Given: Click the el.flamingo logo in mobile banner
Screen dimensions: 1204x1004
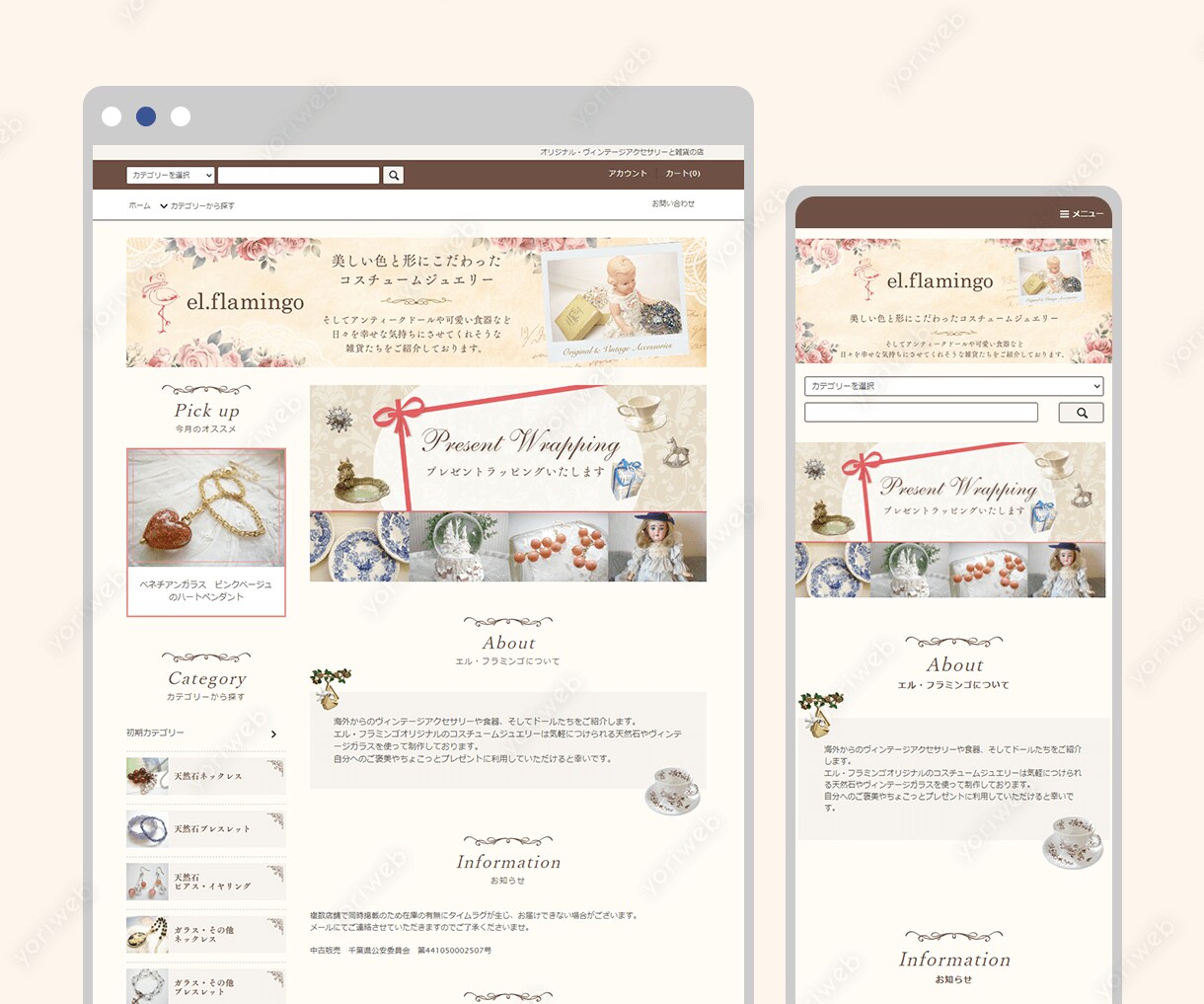Looking at the screenshot, I should pyautogui.click(x=925, y=280).
